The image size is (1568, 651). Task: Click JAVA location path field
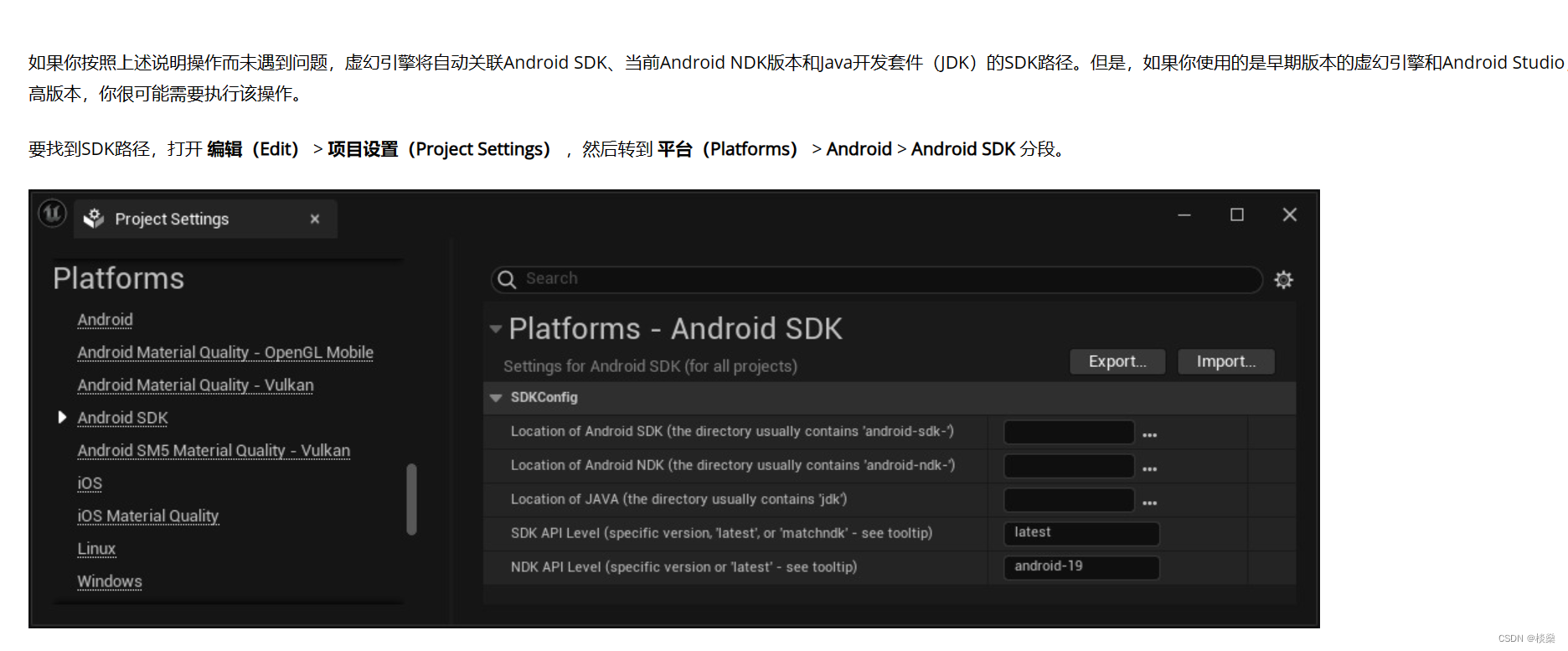pos(1069,500)
